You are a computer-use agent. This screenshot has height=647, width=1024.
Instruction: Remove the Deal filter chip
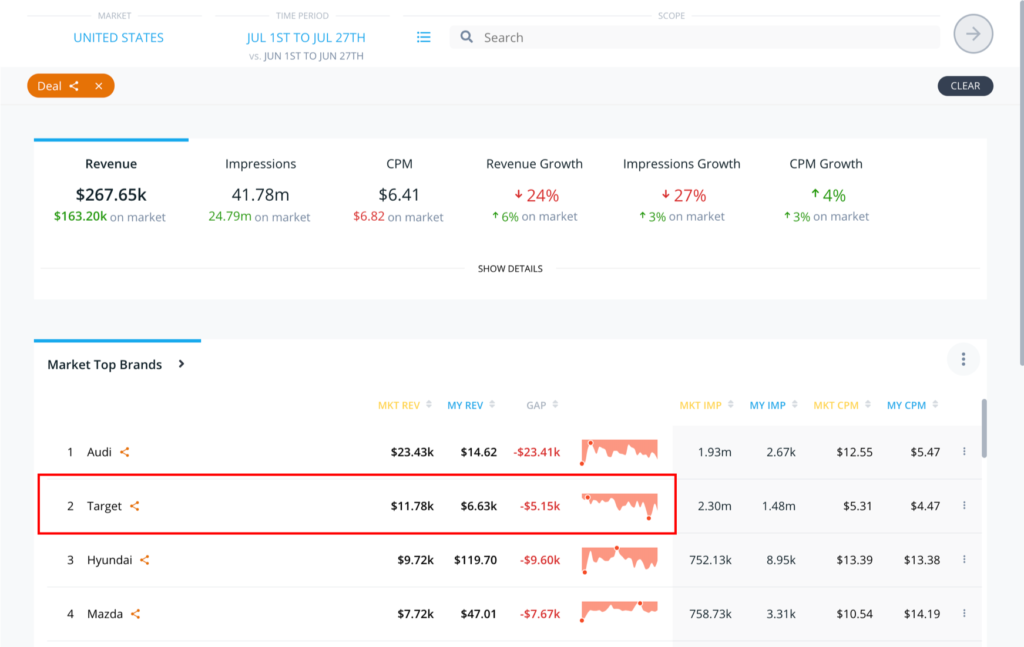point(99,86)
